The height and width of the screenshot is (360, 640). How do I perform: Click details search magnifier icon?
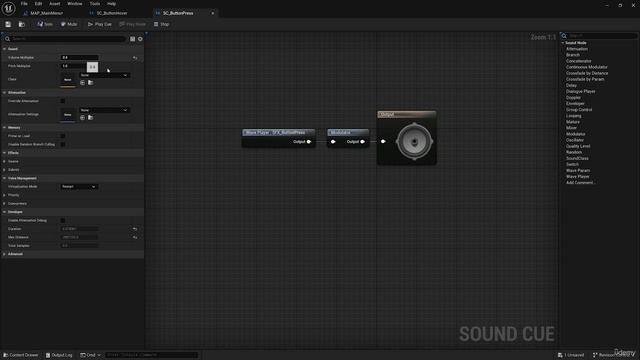7,39
